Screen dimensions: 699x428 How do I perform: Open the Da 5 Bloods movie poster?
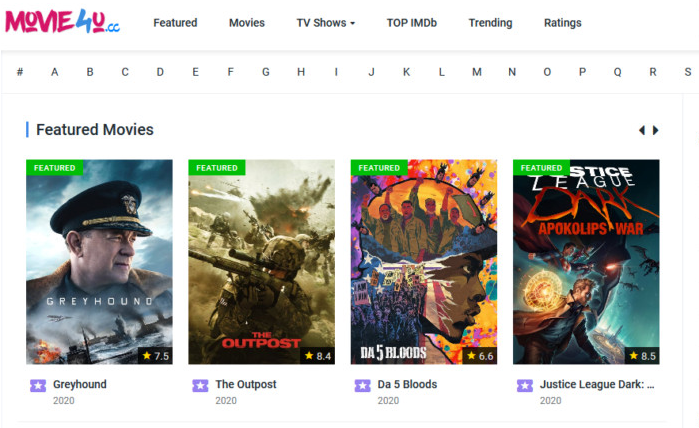point(424,262)
